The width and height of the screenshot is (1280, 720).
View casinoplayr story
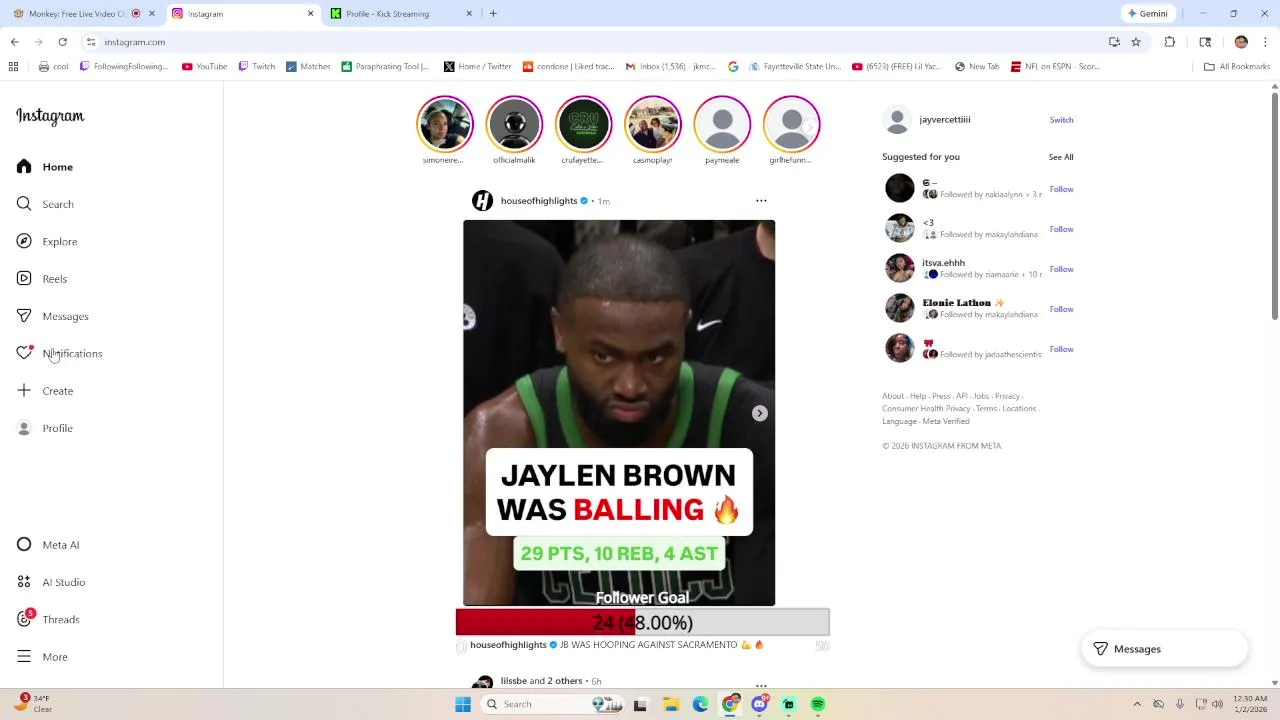click(652, 124)
